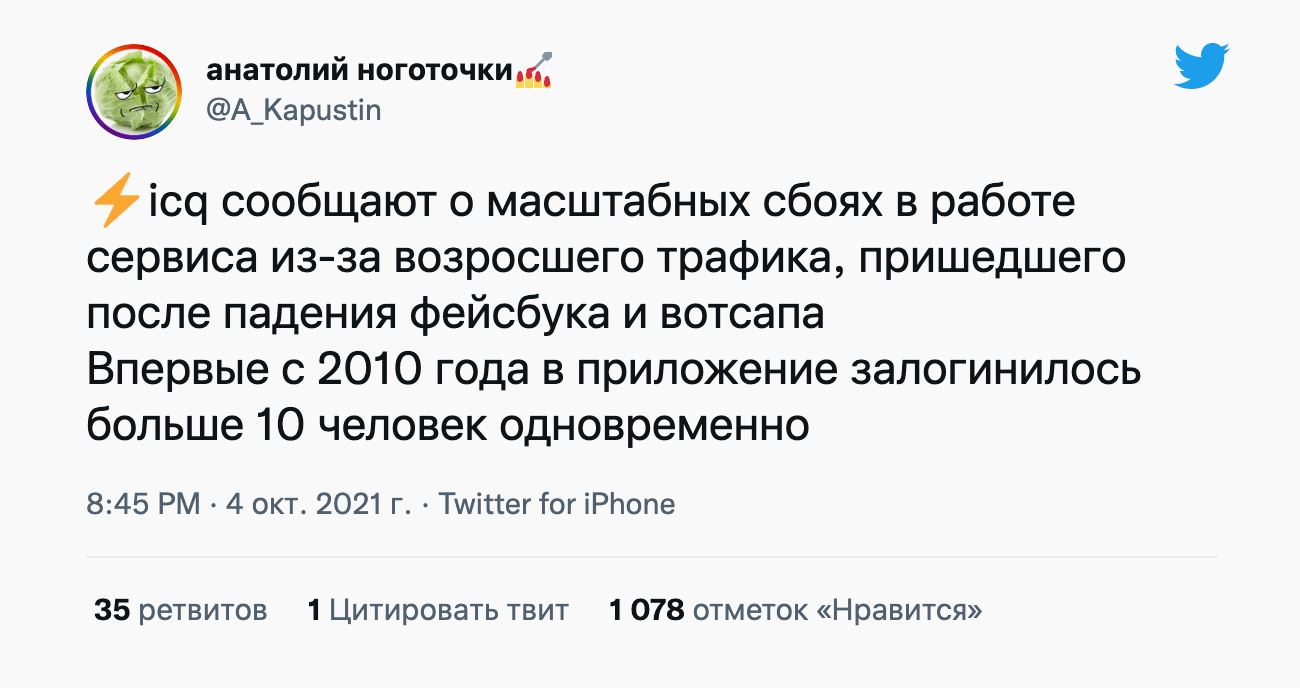Click the nail polish emoji beside name
1300x688 pixels.
[x=534, y=72]
